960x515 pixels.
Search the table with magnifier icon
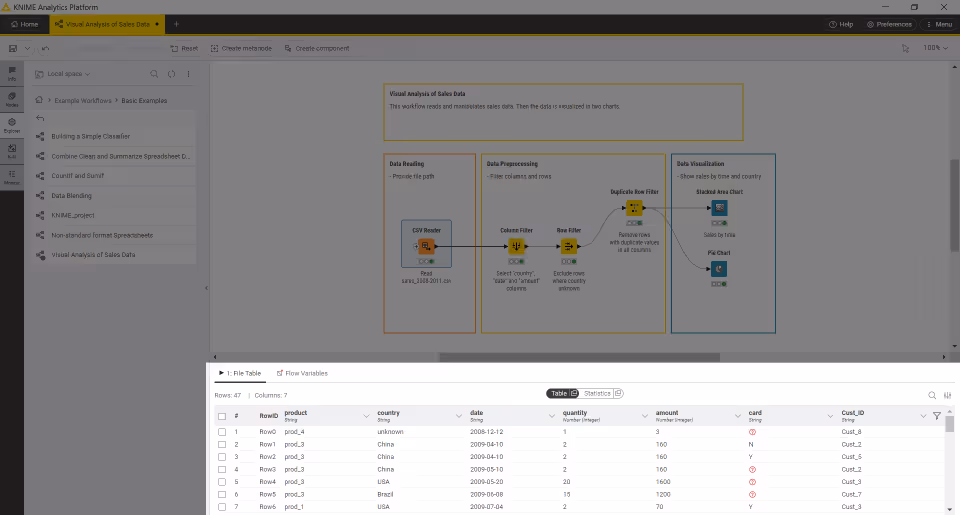[932, 395]
